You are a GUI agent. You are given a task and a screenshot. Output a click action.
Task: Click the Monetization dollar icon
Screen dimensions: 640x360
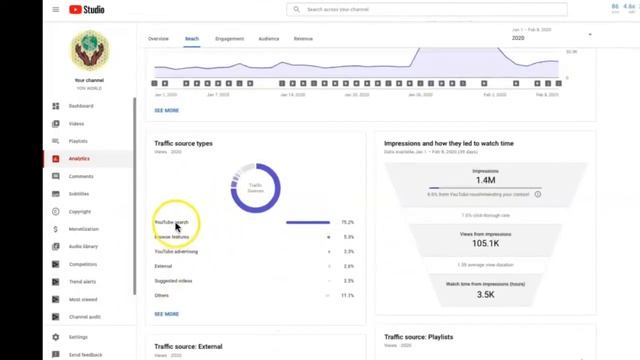point(56,229)
